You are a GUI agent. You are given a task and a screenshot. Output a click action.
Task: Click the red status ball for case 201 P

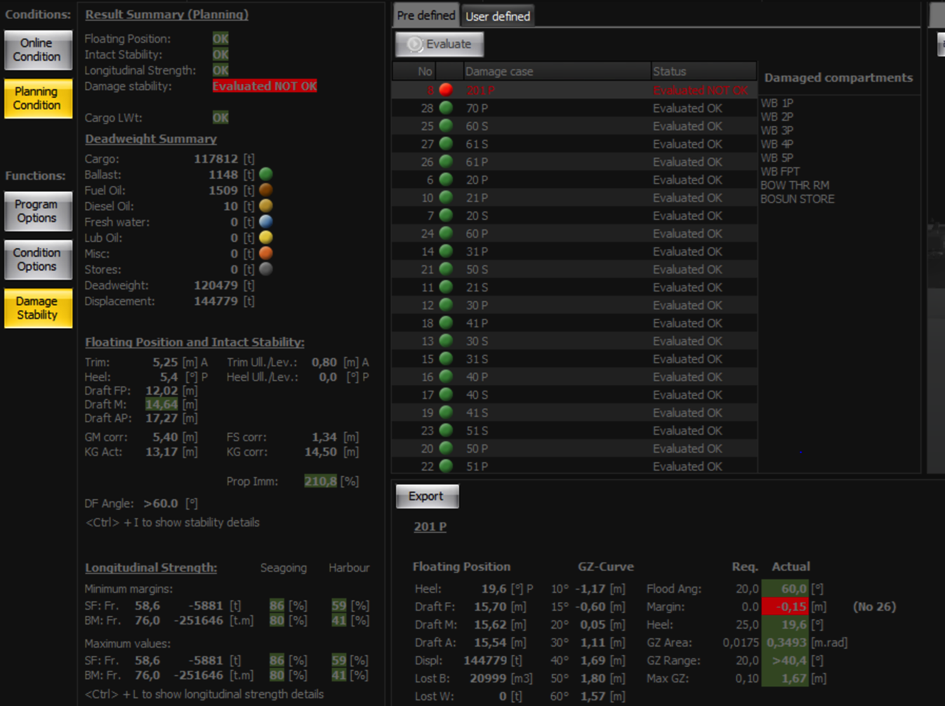pyautogui.click(x=446, y=90)
